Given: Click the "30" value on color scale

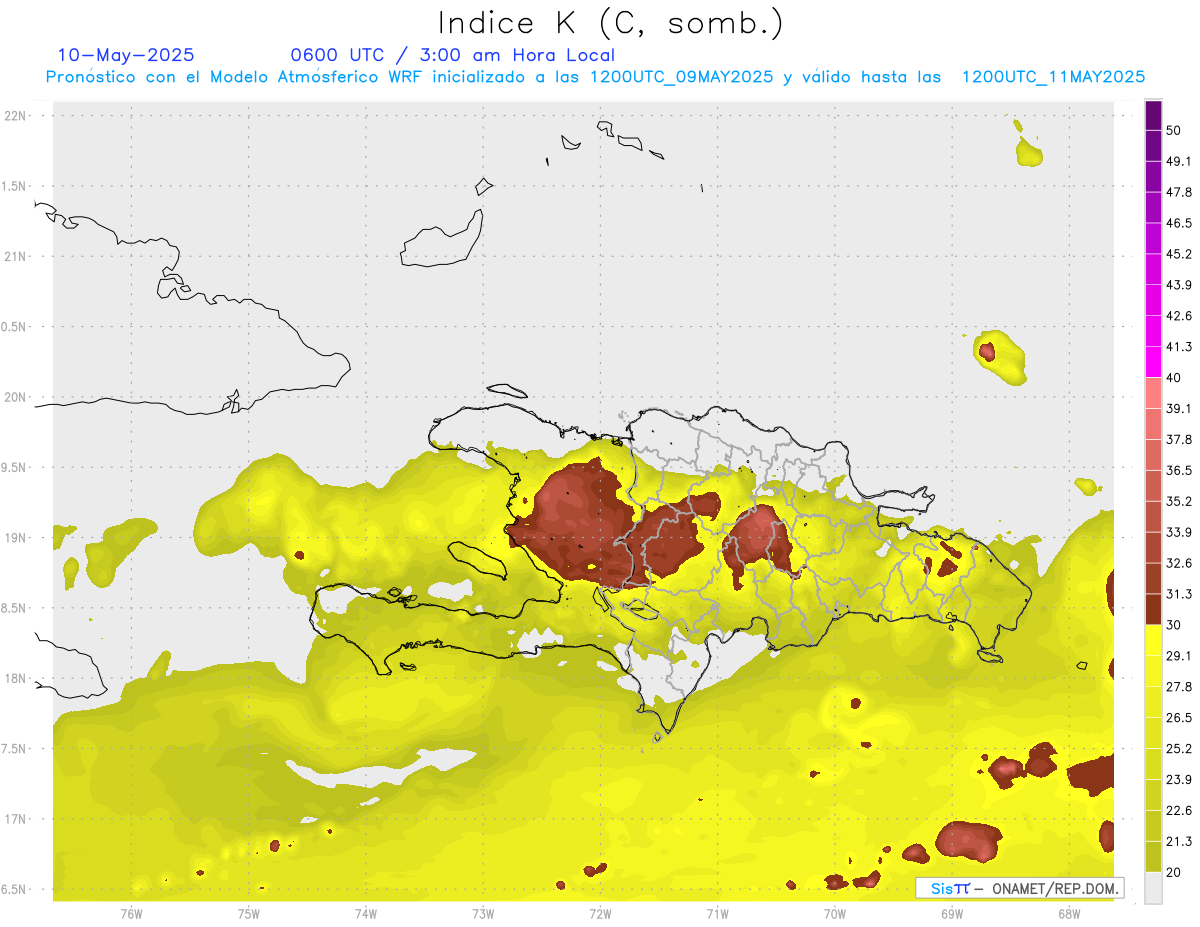Looking at the screenshot, I should (x=1174, y=625).
